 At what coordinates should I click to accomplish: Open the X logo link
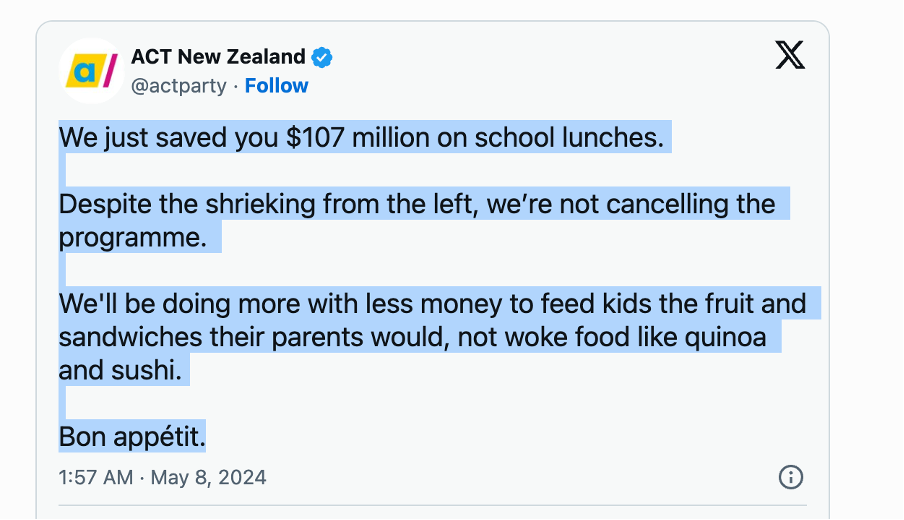[x=790, y=56]
